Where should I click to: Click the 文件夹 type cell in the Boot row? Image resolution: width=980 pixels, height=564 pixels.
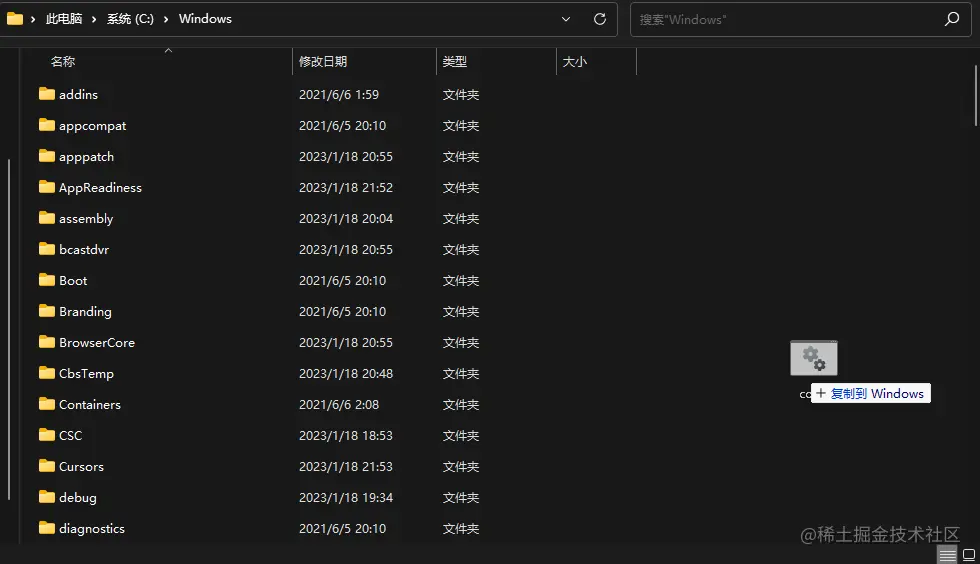461,281
